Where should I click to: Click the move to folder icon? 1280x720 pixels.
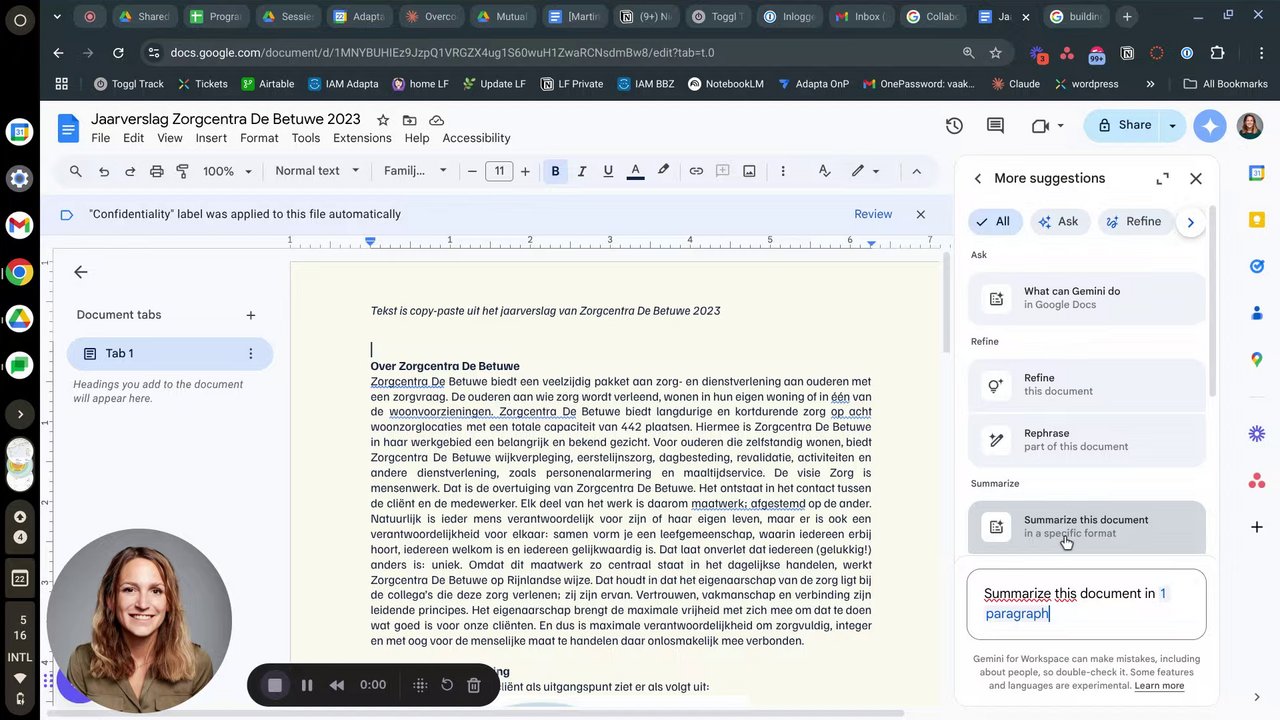pyautogui.click(x=410, y=120)
